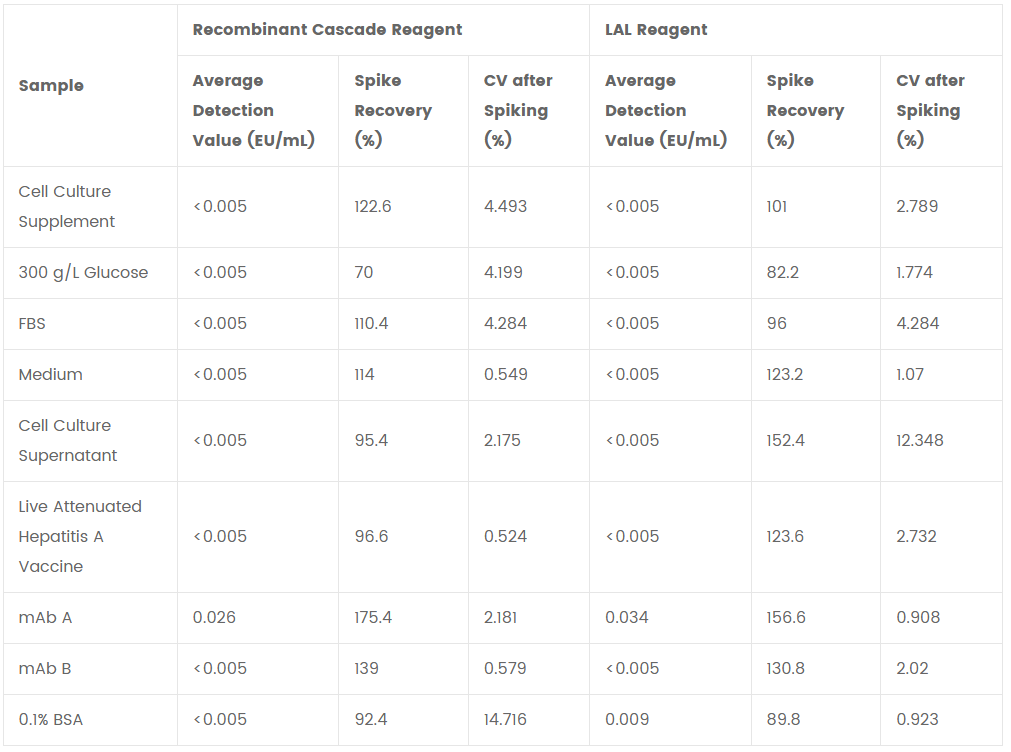Select the 12.348 CV value
This screenshot has width=1011, height=752.
[x=919, y=440]
